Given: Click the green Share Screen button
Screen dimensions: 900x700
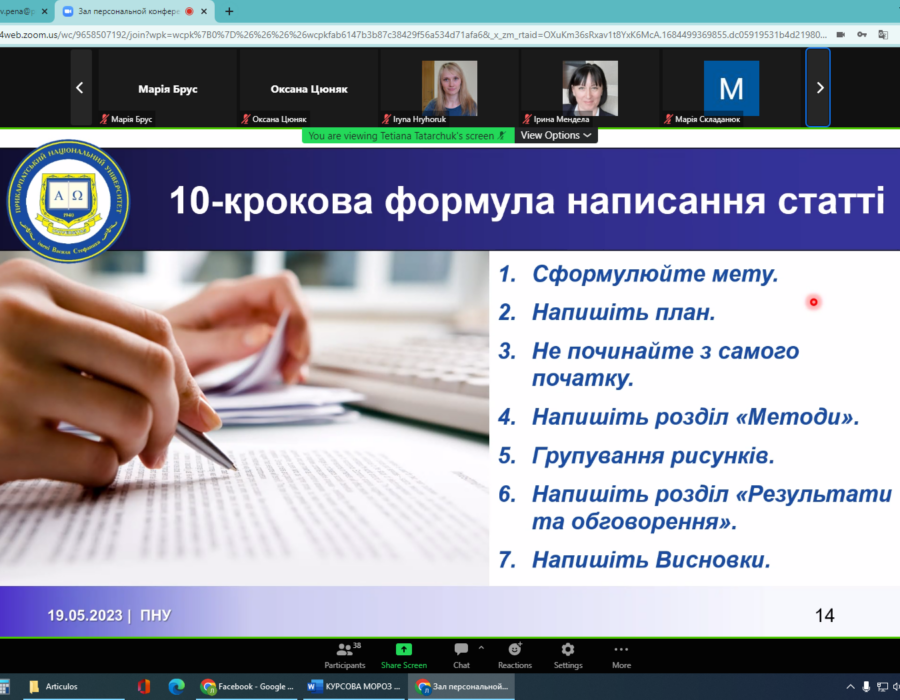Looking at the screenshot, I should tap(403, 655).
